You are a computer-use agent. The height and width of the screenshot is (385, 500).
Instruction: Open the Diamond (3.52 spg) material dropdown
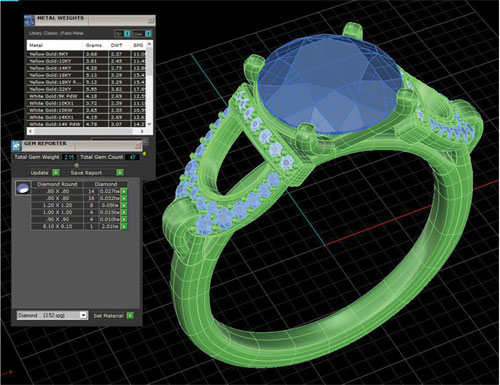coord(52,315)
